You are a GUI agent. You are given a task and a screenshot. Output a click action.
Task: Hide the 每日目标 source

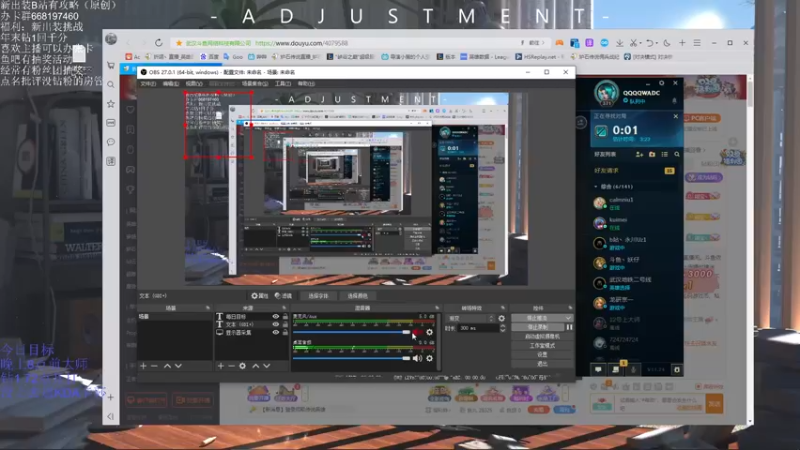point(276,316)
